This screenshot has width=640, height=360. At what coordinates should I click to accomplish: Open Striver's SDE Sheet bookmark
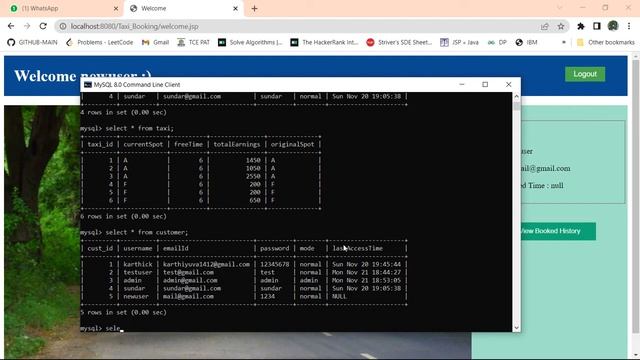pos(399,42)
